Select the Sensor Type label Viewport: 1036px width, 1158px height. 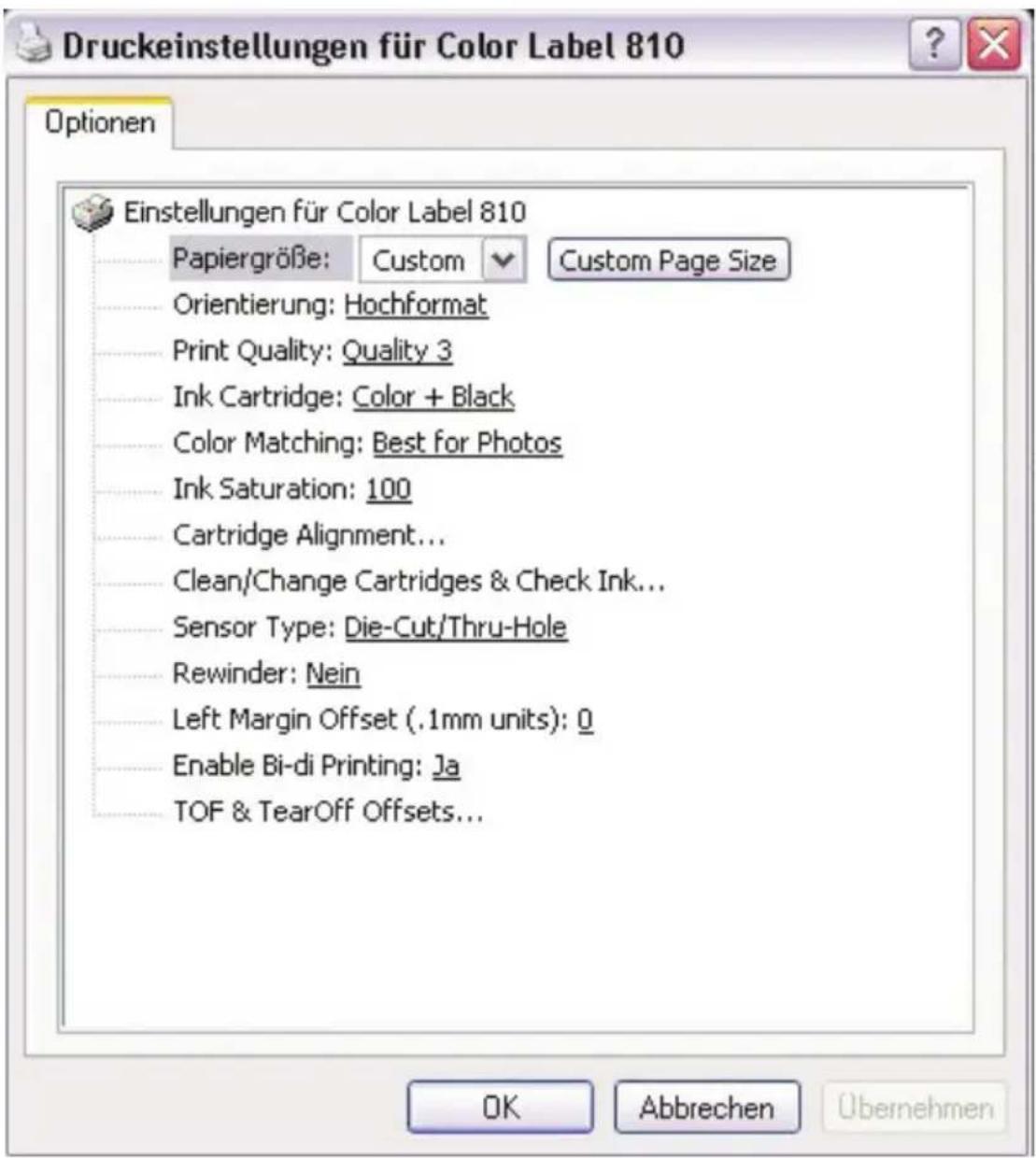254,627
